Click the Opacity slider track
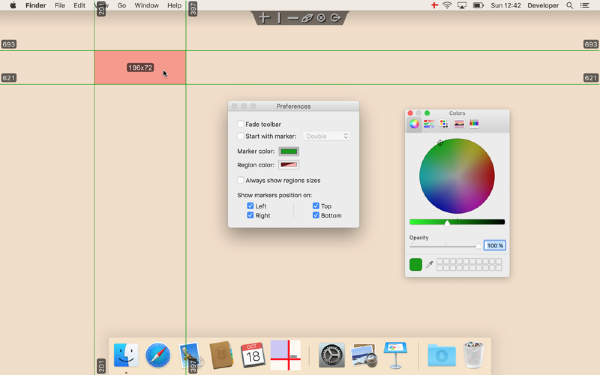This screenshot has height=375, width=600. 445,246
